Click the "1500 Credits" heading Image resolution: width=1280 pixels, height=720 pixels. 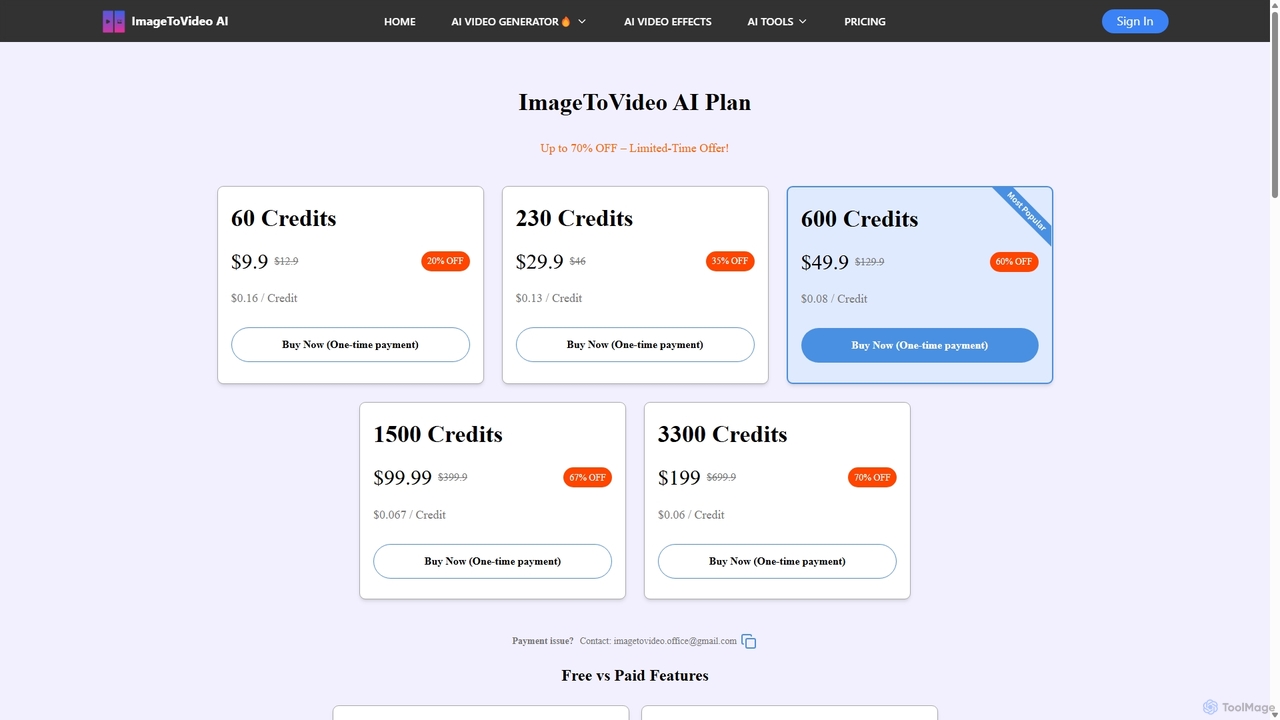pyautogui.click(x=438, y=434)
